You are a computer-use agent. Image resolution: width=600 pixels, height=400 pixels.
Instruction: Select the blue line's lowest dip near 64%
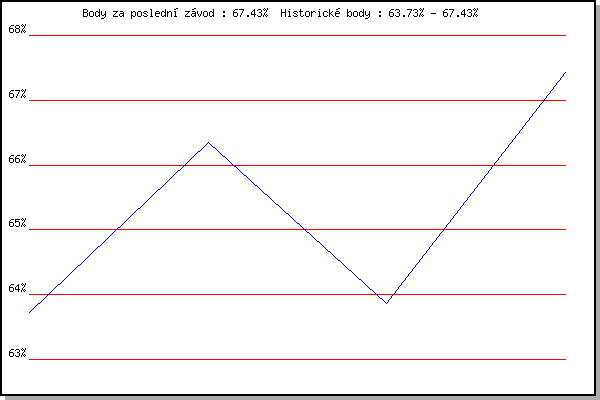click(386, 302)
